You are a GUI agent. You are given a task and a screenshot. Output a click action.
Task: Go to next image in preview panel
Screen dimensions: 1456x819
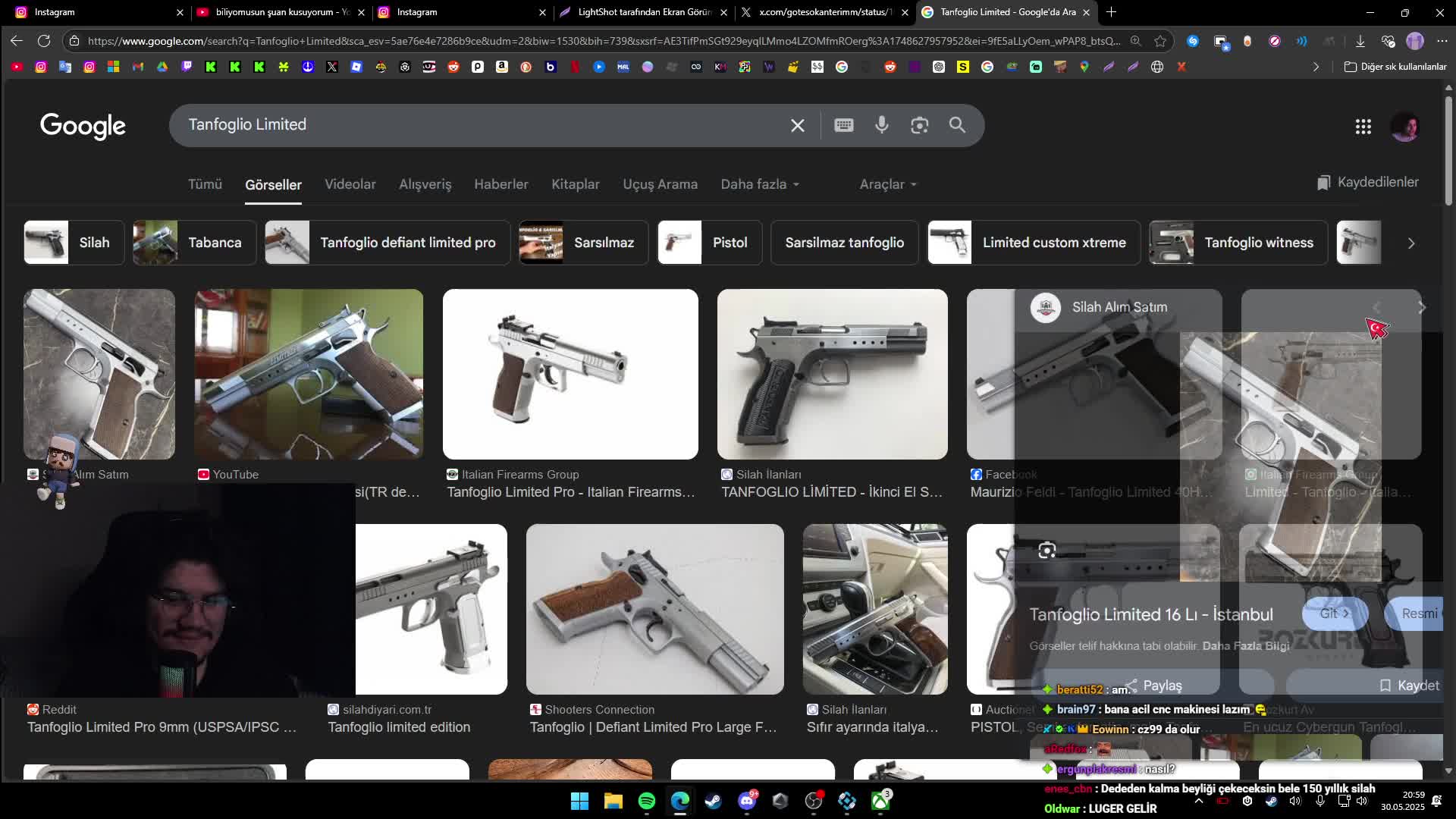(1422, 307)
